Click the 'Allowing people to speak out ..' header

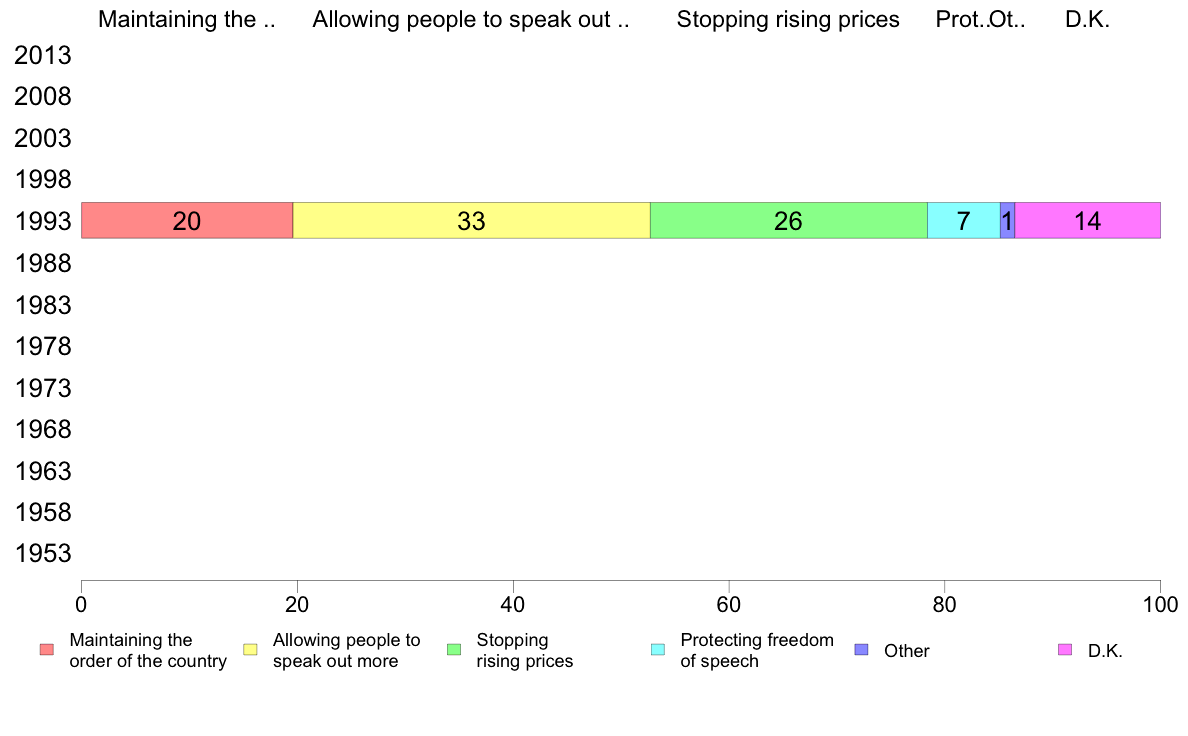pyautogui.click(x=471, y=20)
